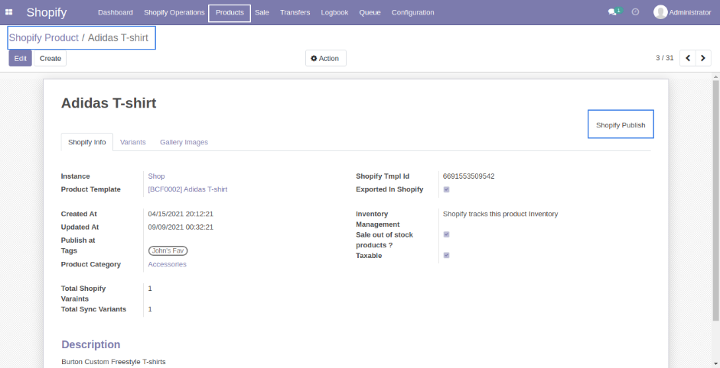Click the Publish at field label

pos(78,240)
